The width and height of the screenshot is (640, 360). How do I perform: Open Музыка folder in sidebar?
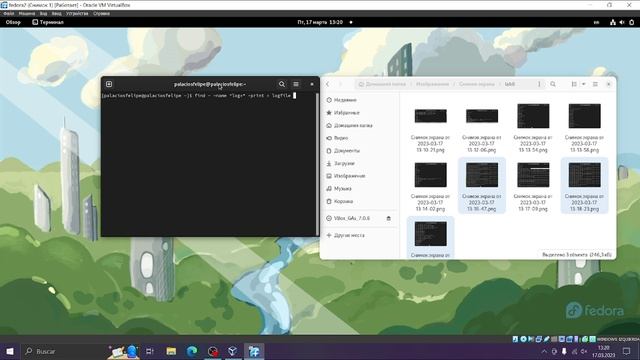pyautogui.click(x=339, y=189)
